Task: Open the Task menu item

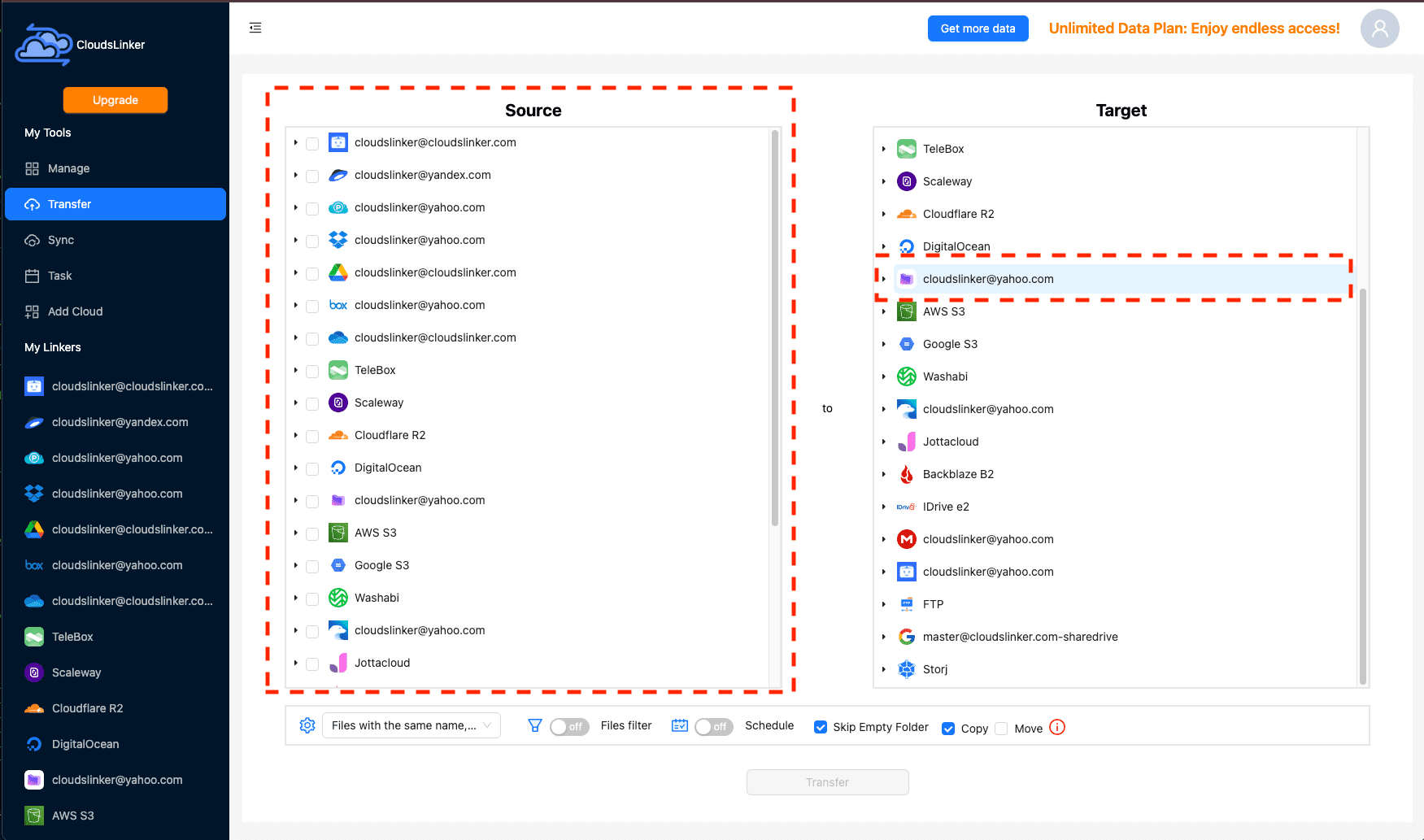Action: 115,276
